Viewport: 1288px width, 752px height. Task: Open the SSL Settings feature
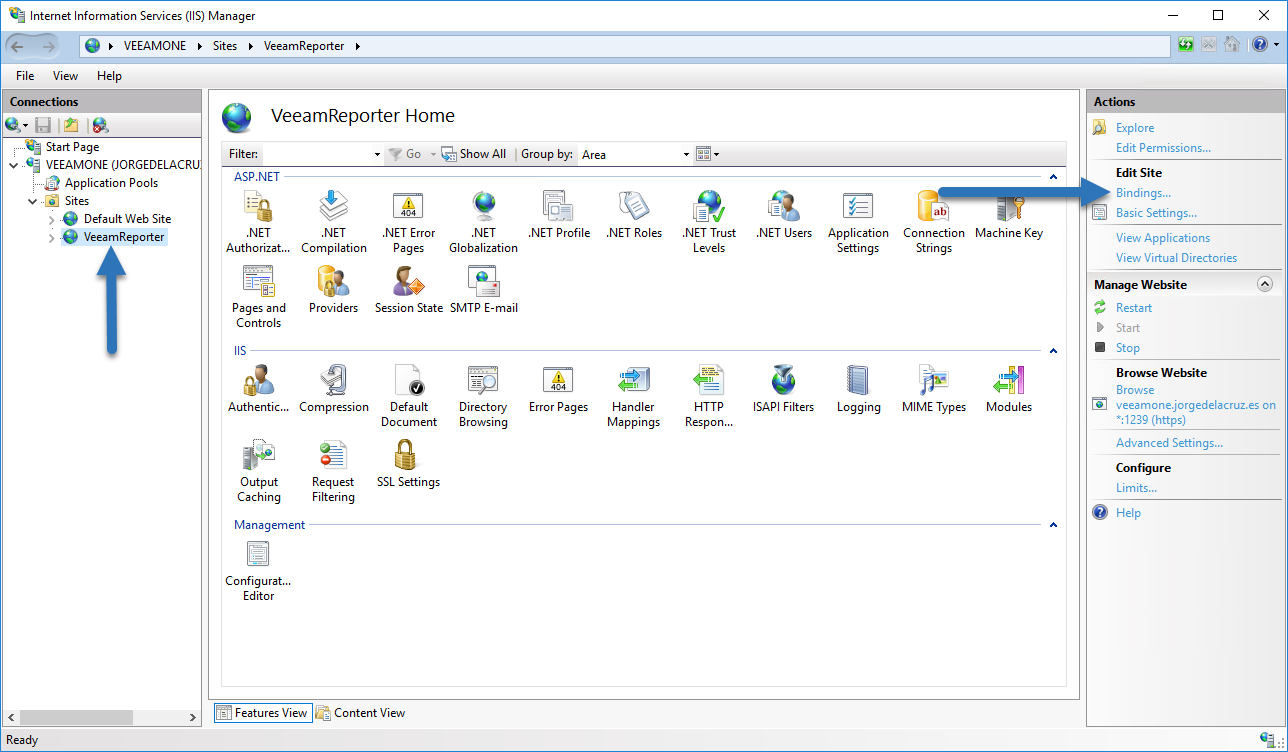click(x=408, y=464)
